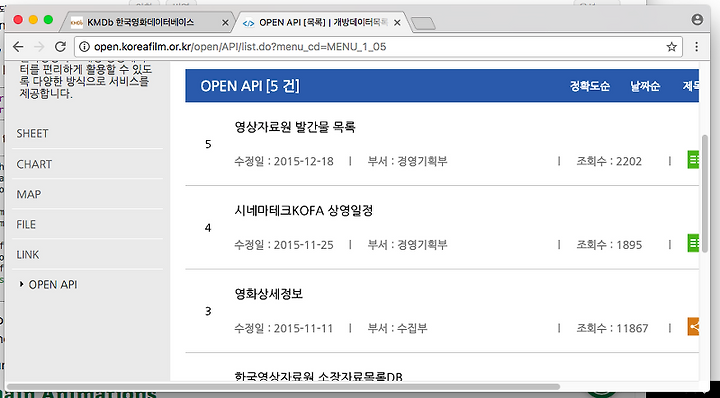Select OPEN API in the sidebar
Viewport: 720px width, 398px height.
point(53,285)
